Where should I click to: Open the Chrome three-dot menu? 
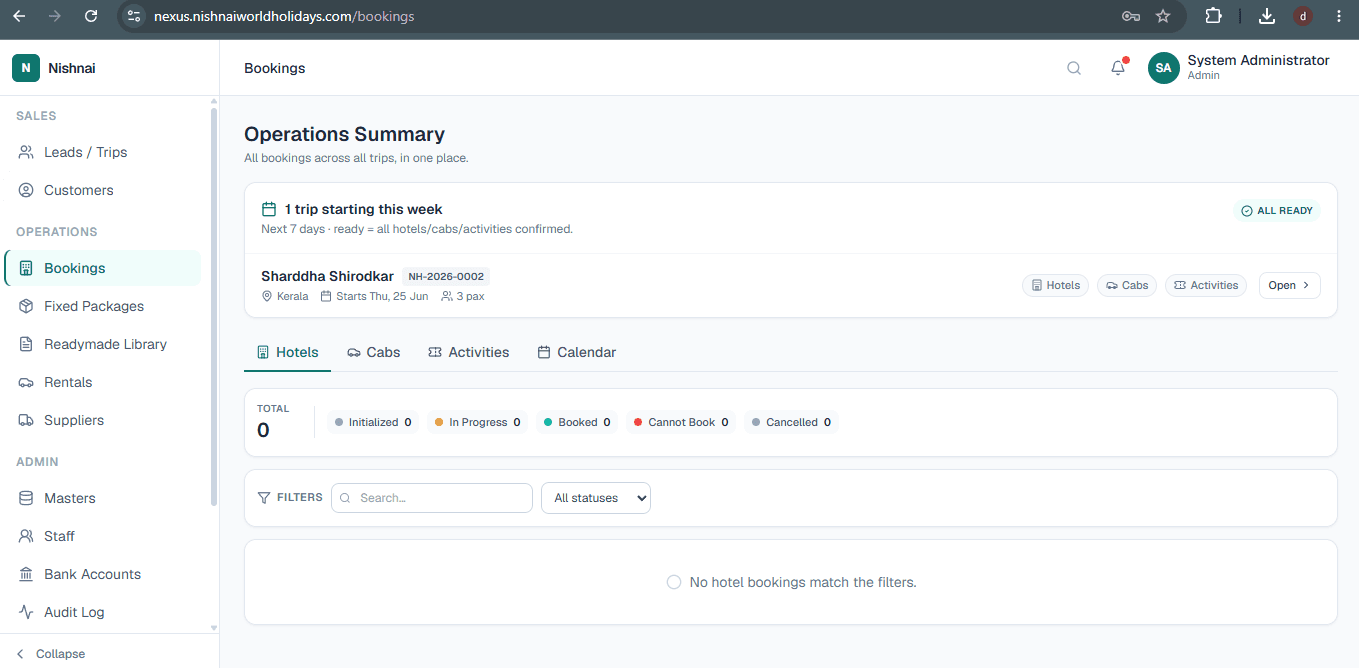point(1339,16)
